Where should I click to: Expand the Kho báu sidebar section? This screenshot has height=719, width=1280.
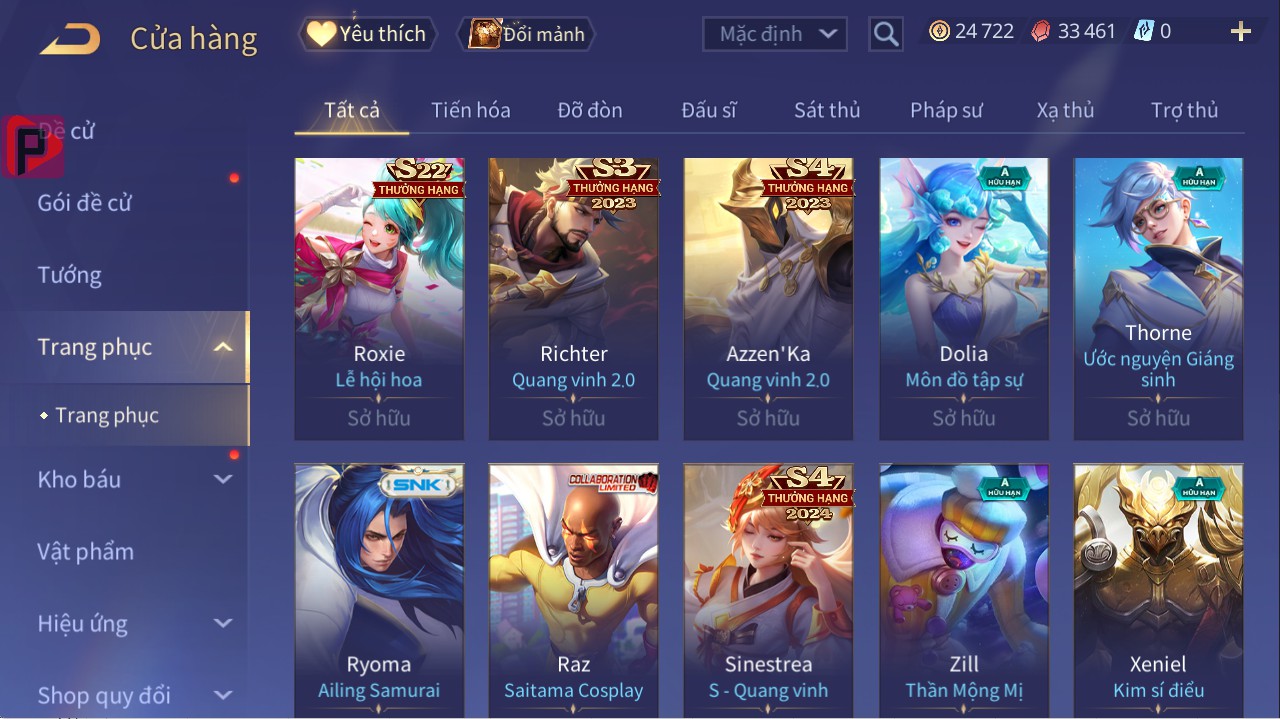(x=223, y=480)
